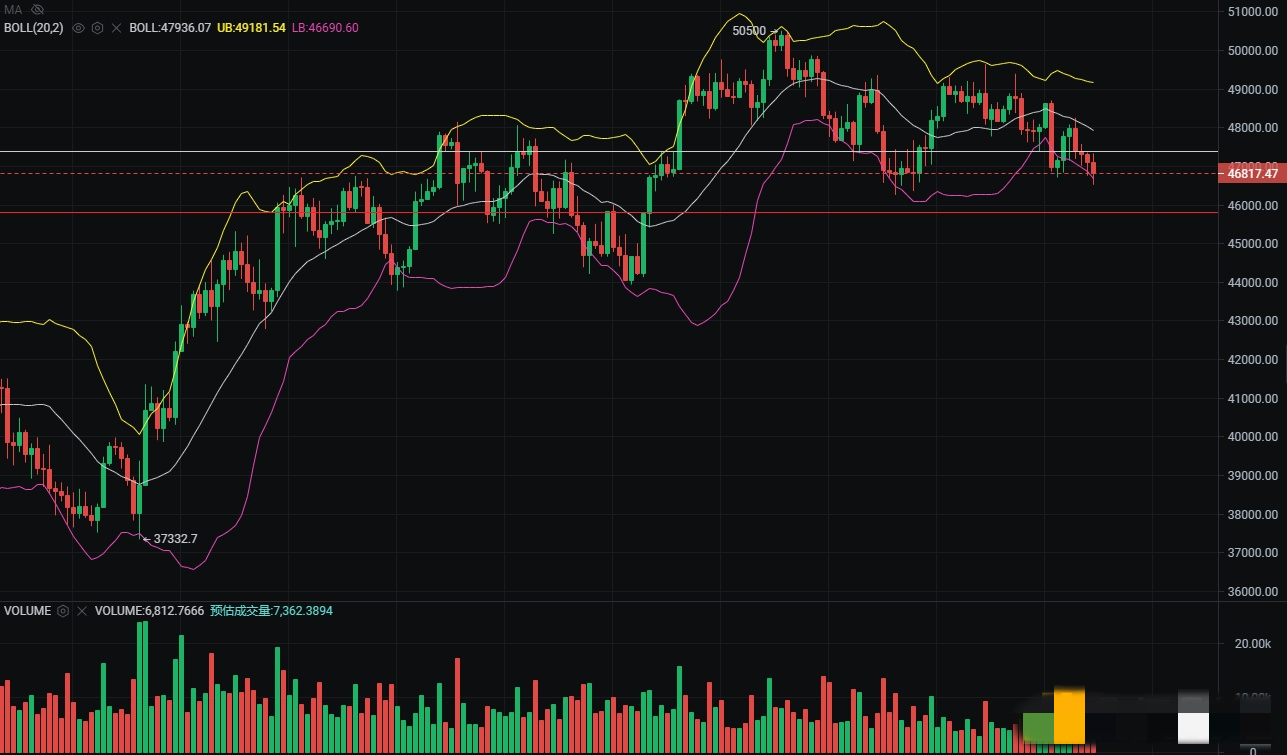Show the hidden MA indicator via eye icon

pos(37,9)
